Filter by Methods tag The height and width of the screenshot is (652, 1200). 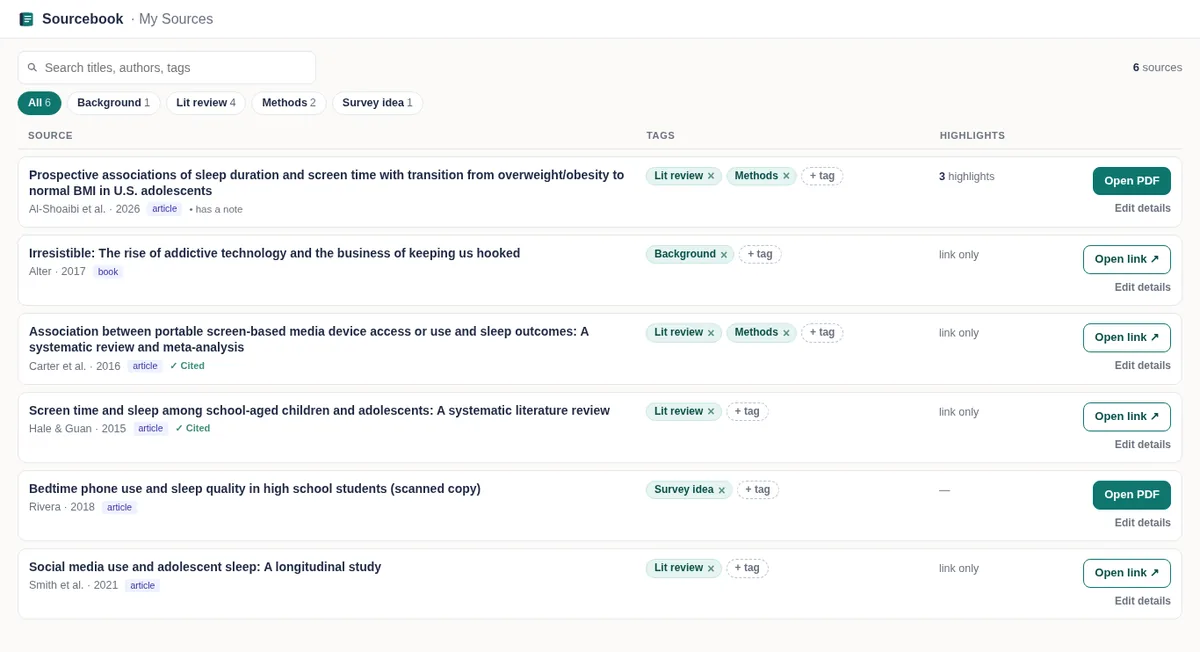point(289,103)
